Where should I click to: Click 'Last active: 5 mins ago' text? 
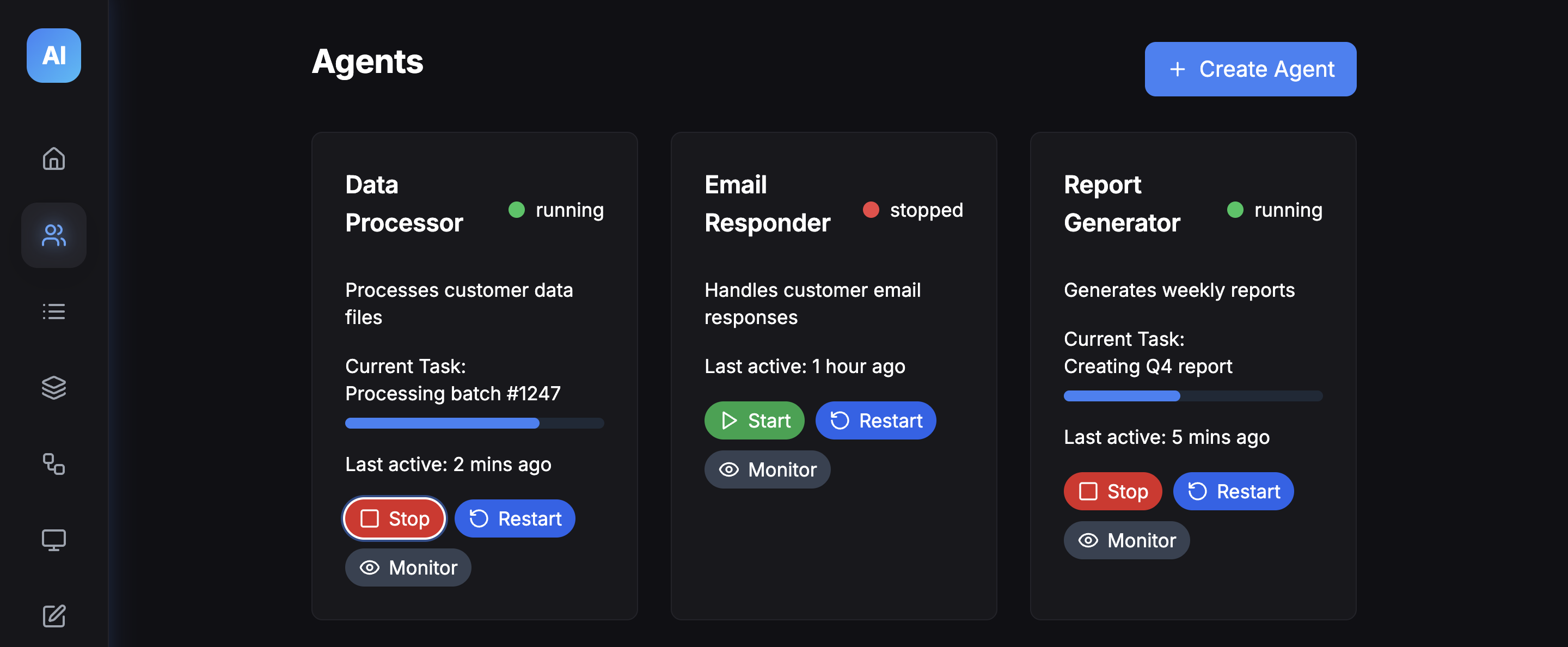tap(1166, 437)
